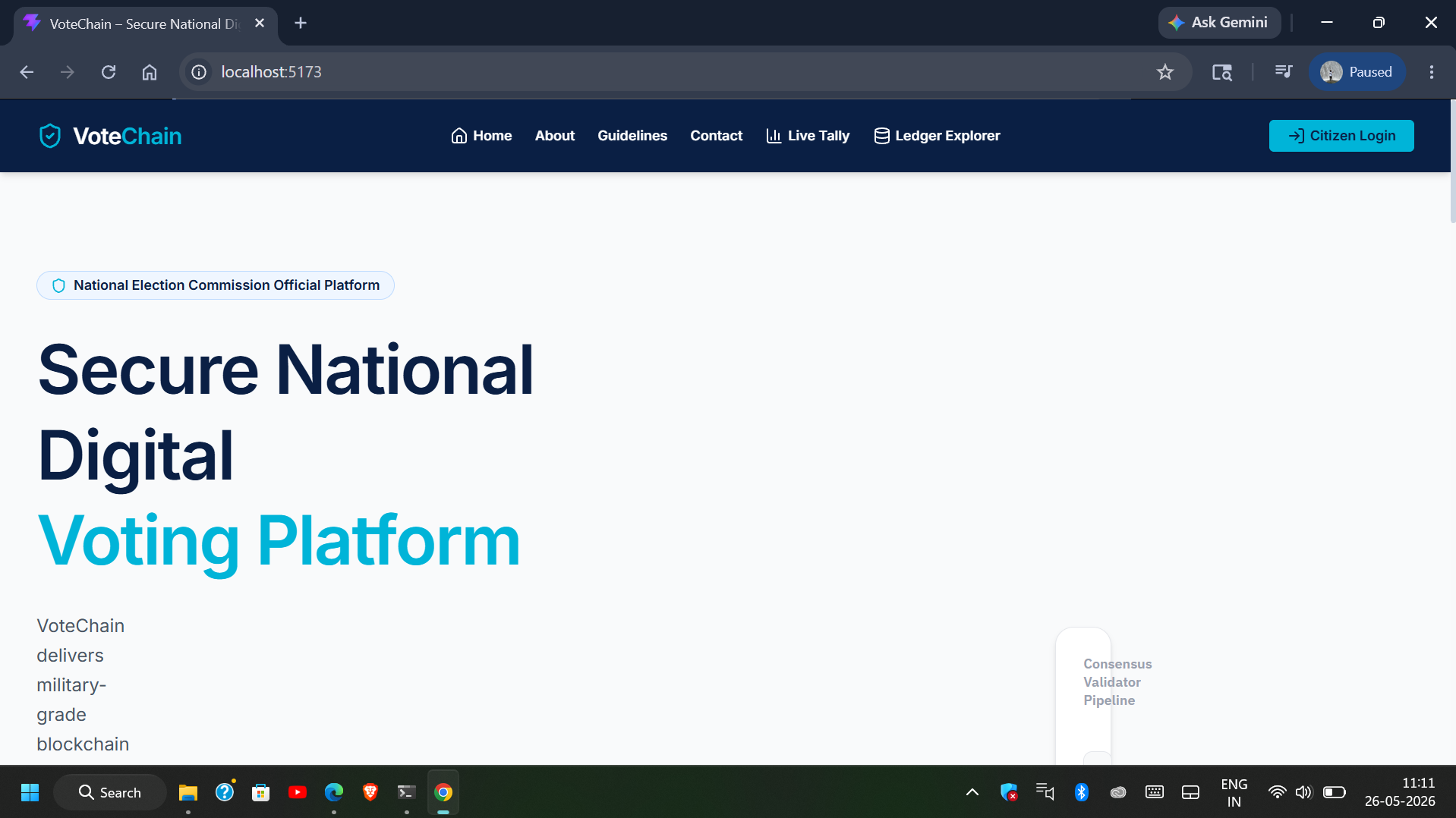Go forward in browser history
1456x818 pixels.
tap(68, 72)
